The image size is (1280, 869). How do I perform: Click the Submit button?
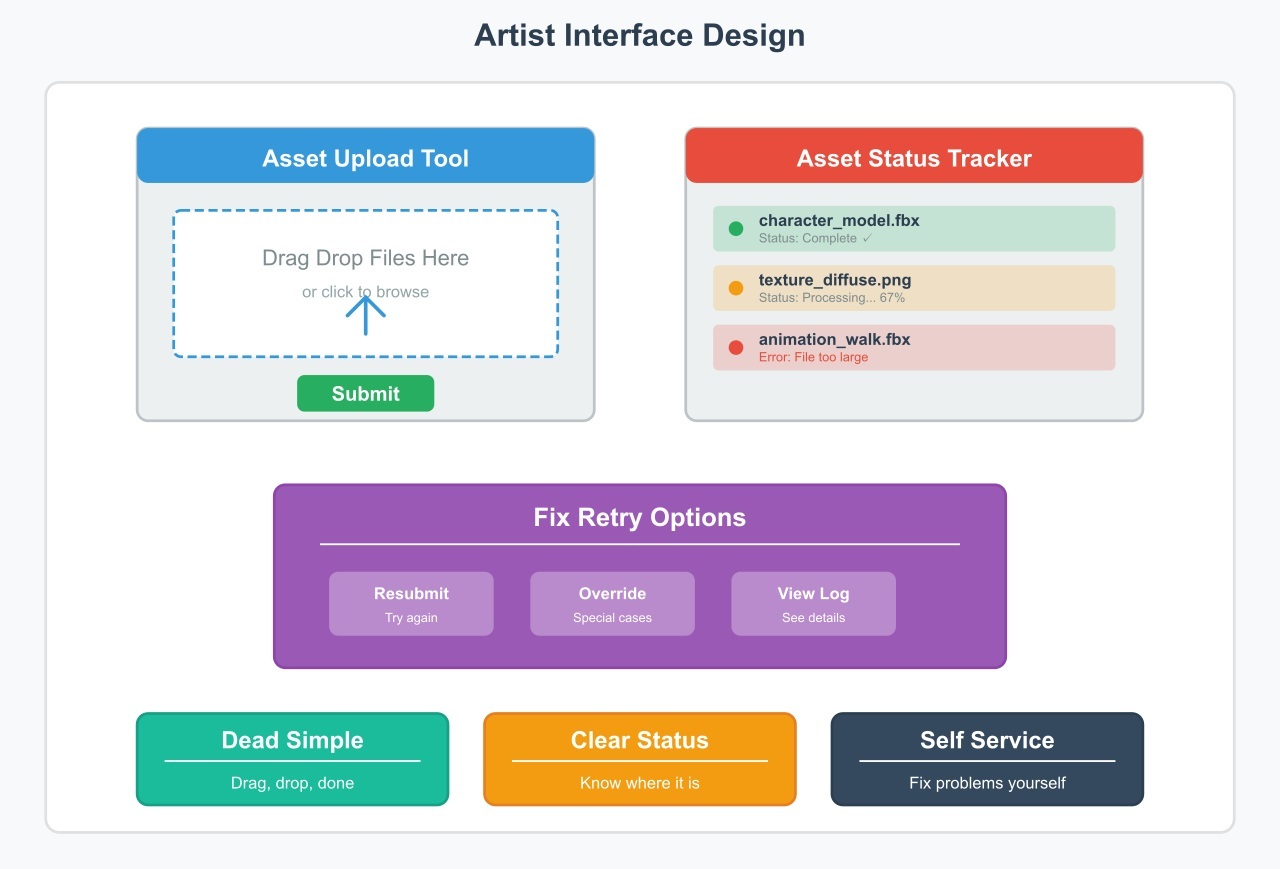coord(365,393)
